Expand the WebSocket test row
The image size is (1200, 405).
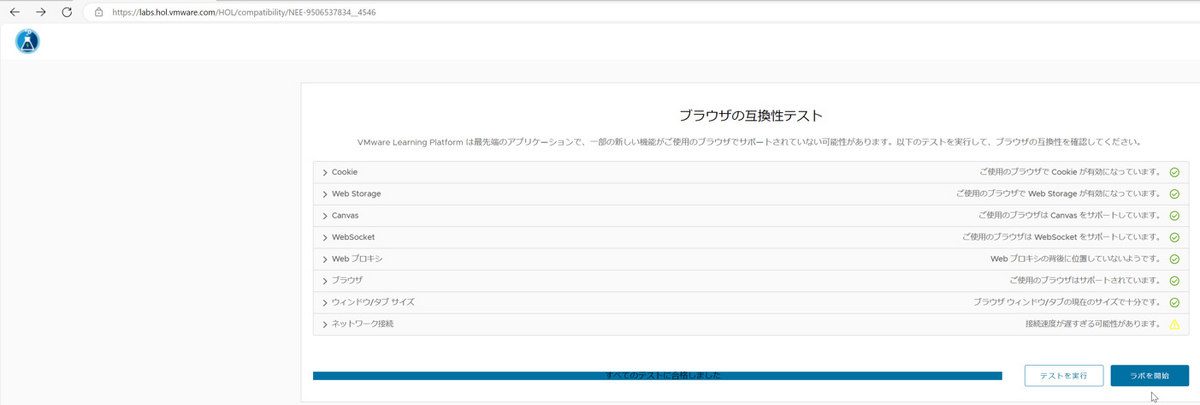click(750, 237)
